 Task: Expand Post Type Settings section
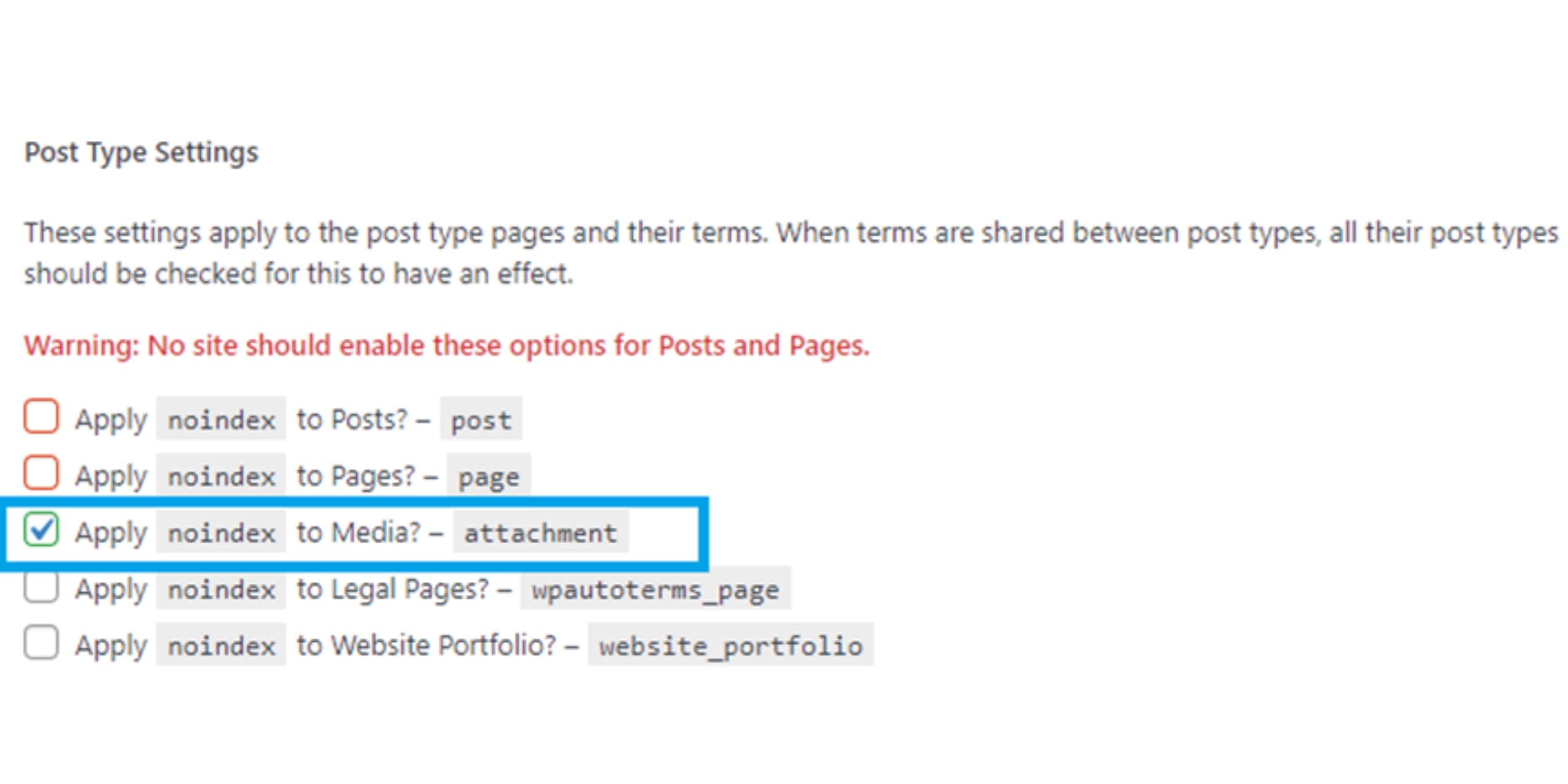[x=113, y=152]
